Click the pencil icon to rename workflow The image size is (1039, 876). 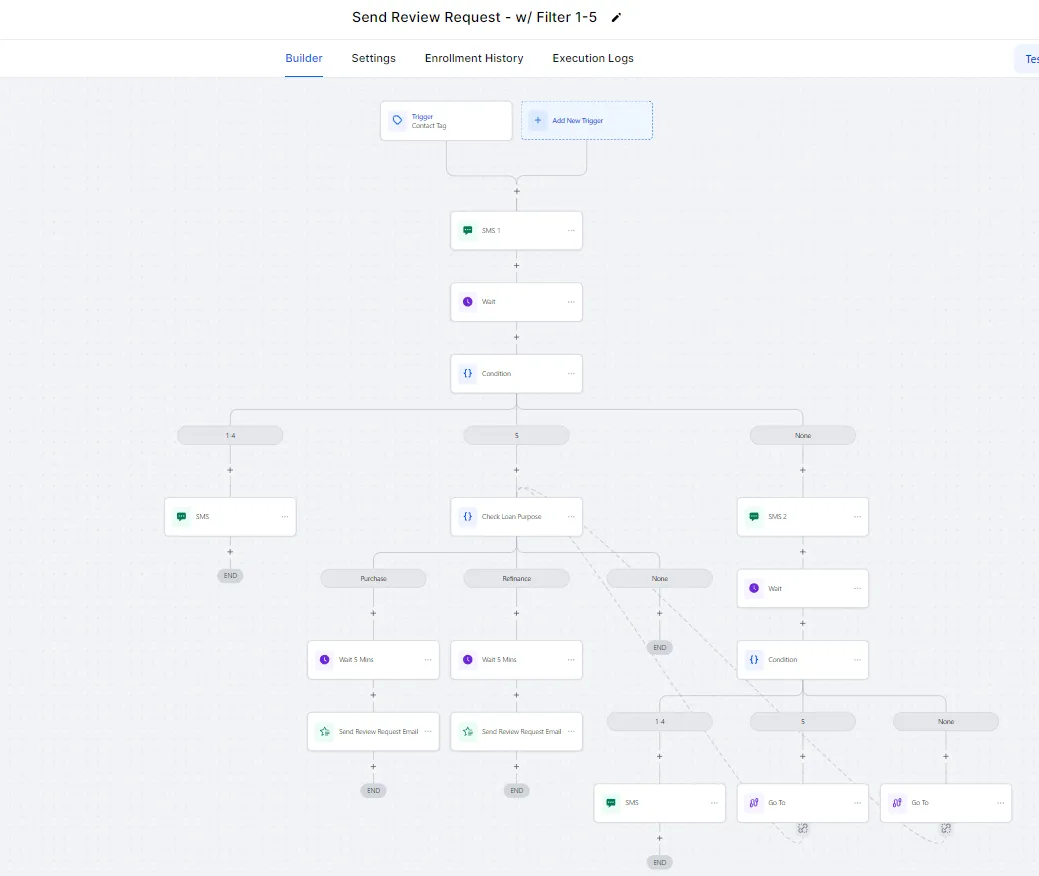point(616,18)
